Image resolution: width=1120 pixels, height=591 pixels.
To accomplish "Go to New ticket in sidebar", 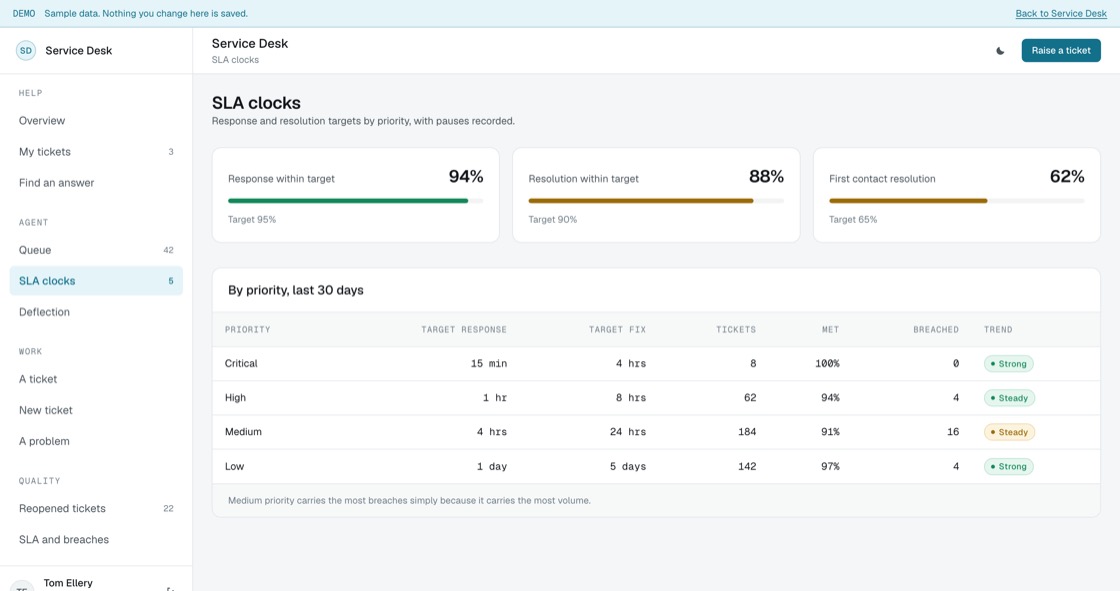I will tap(96, 410).
